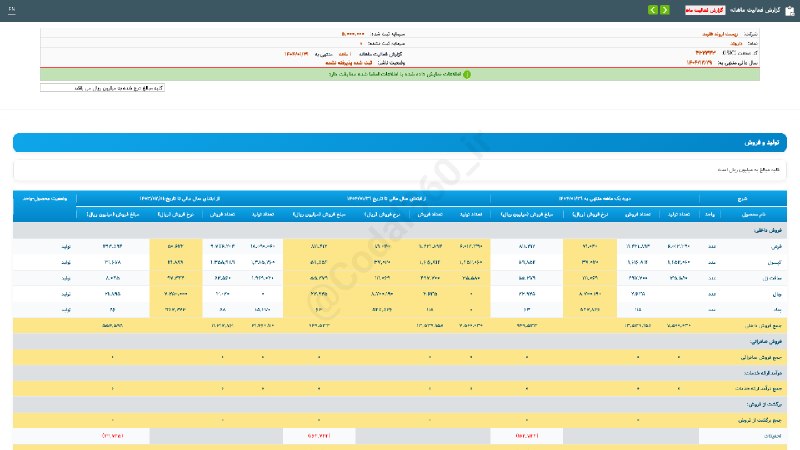Select the تخفیفات row label
Screen dimensions: 800x450
point(772,436)
